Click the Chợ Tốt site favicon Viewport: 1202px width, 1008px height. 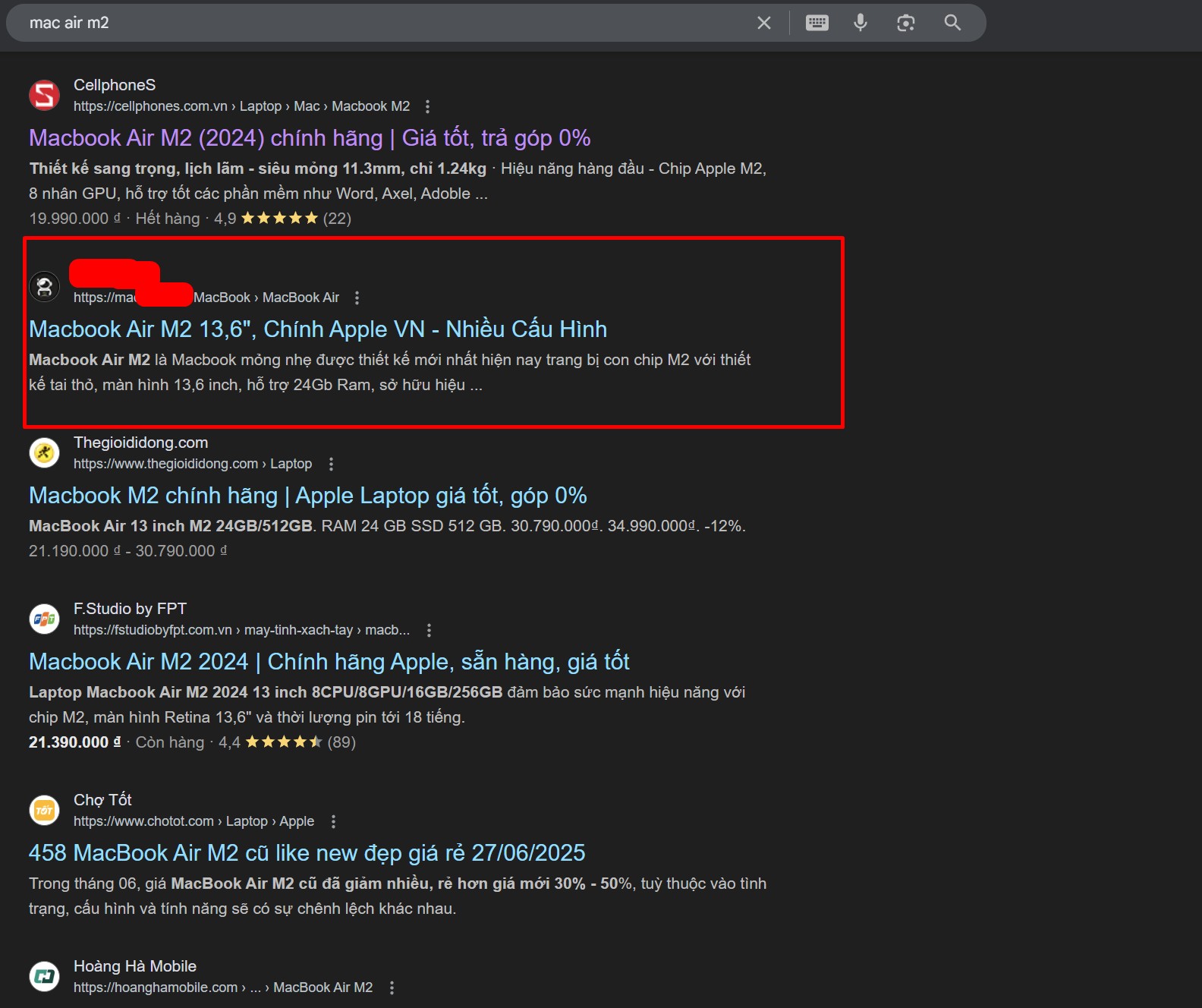[44, 811]
